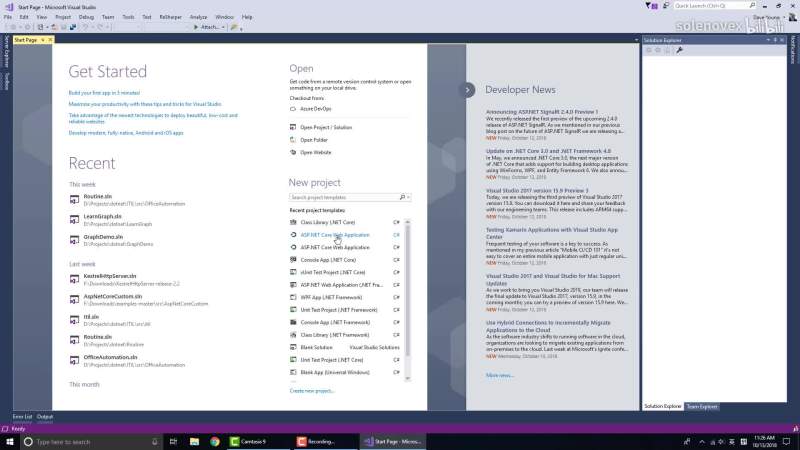Open the ReSharper menu
This screenshot has height=450, width=800.
(x=170, y=17)
